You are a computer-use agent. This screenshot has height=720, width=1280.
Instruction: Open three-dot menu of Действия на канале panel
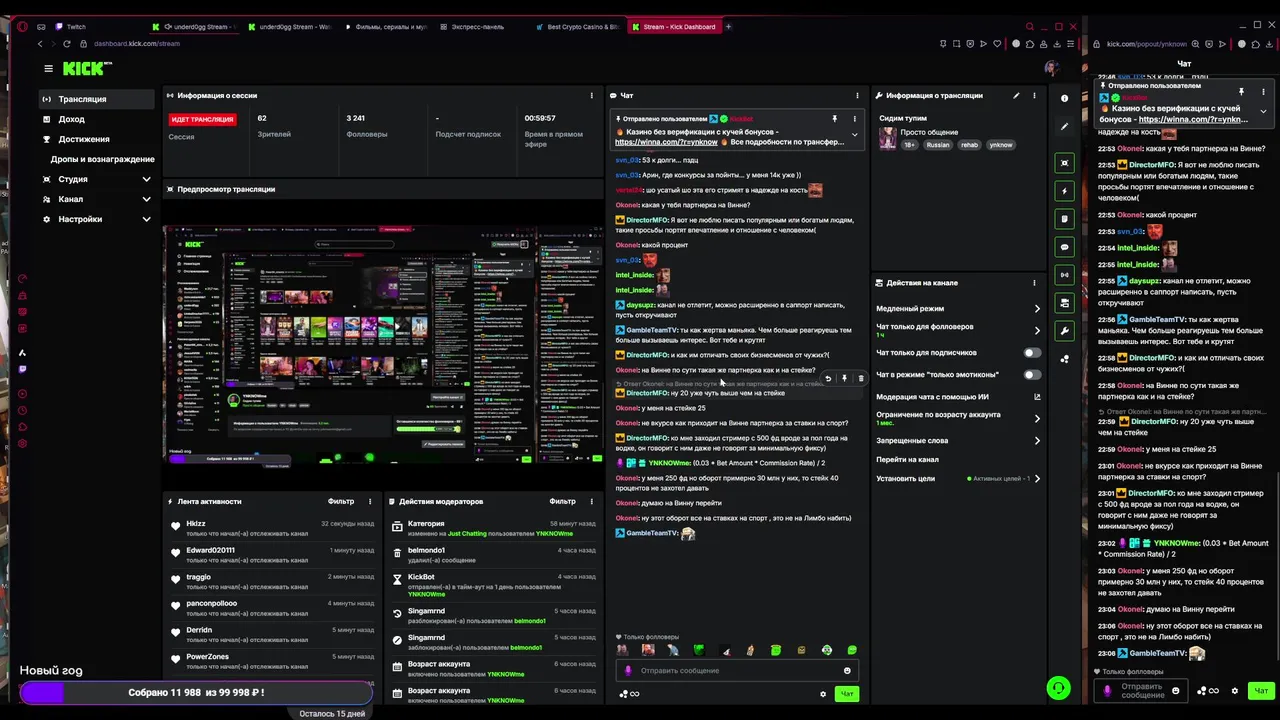click(1034, 283)
